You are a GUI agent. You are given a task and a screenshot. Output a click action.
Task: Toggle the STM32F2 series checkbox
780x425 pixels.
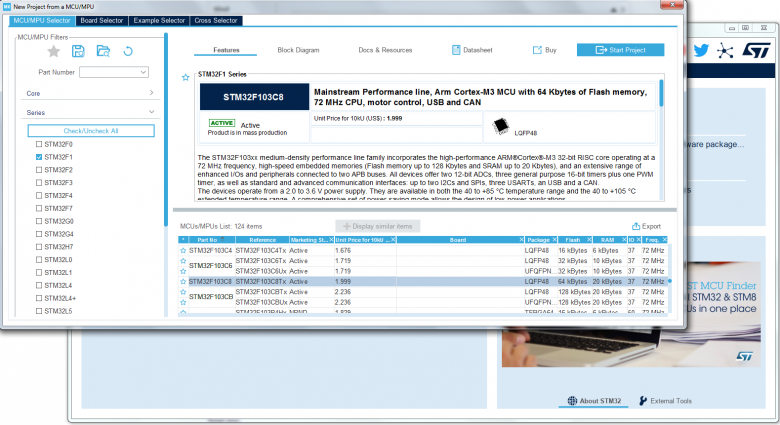click(x=39, y=170)
